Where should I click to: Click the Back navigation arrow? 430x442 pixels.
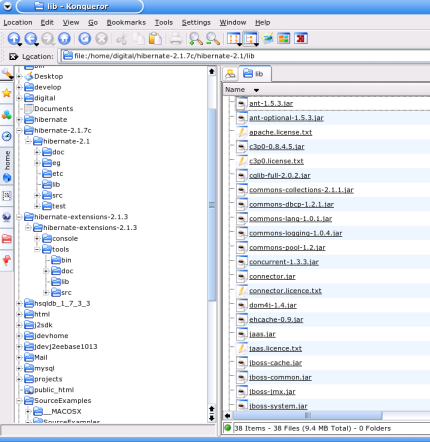click(31, 38)
